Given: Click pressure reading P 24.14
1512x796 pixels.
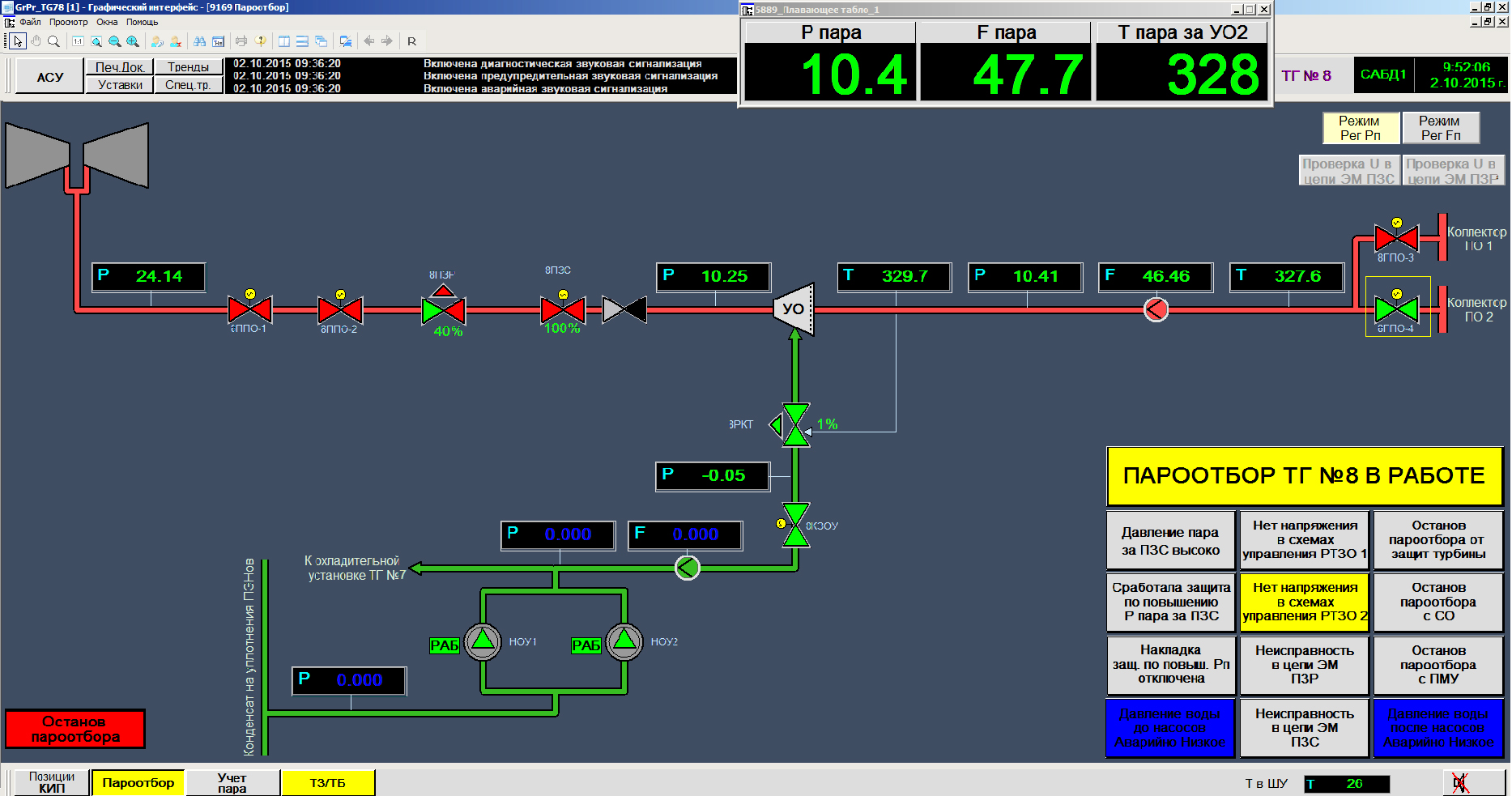Looking at the screenshot, I should 149,276.
